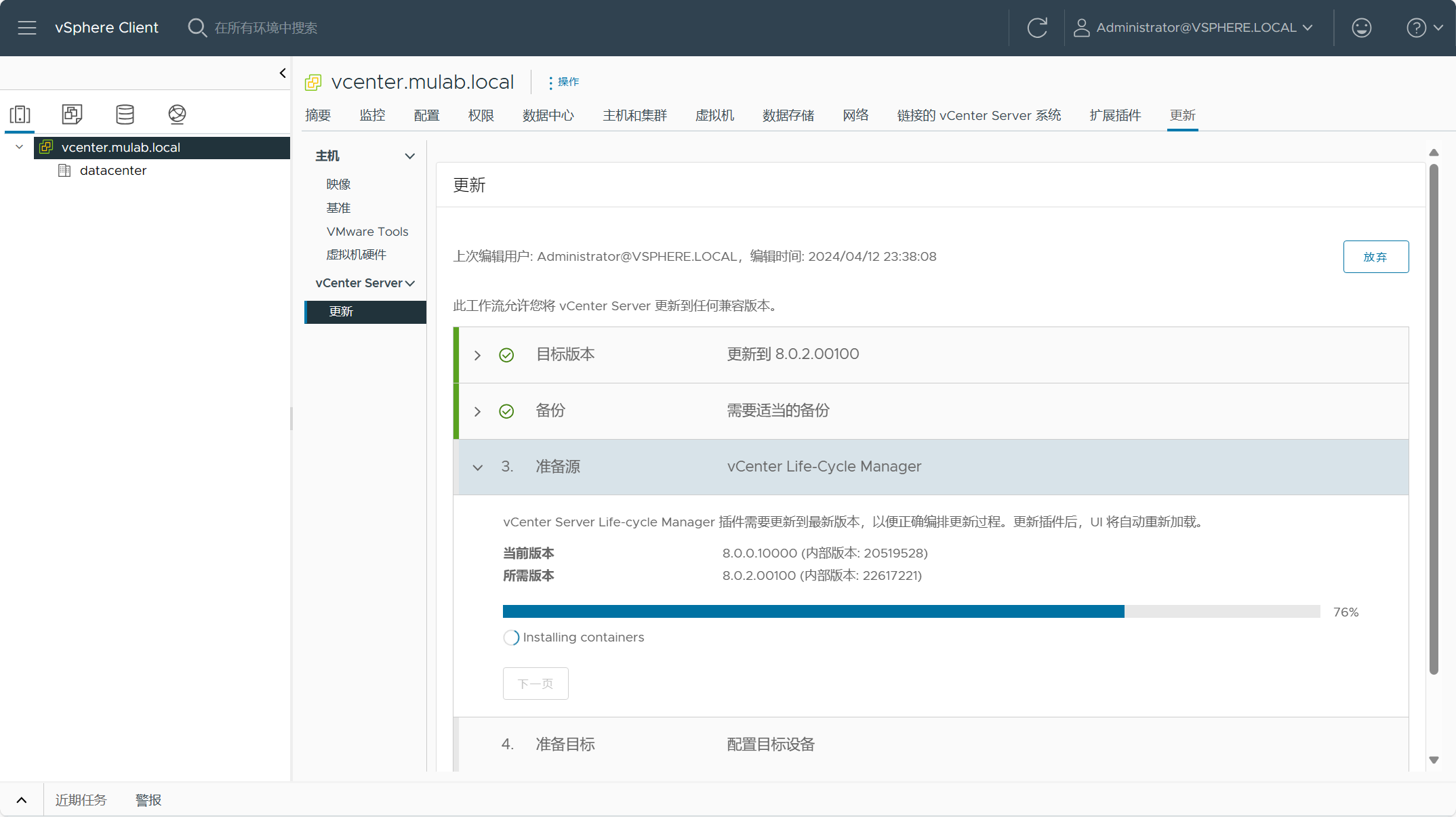Switch to Networking inventory view
This screenshot has height=817, width=1456.
click(x=177, y=114)
